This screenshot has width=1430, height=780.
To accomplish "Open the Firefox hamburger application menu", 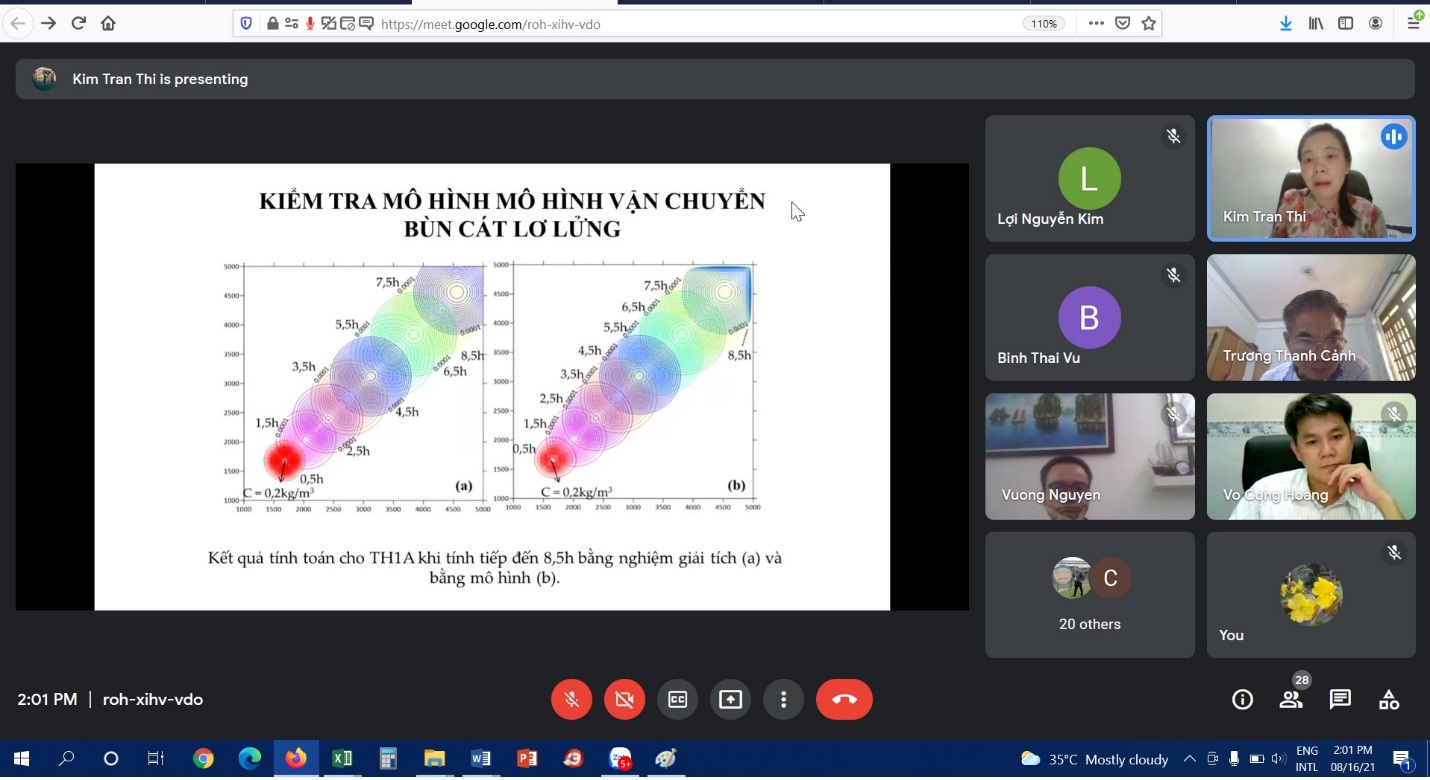I will [1413, 23].
